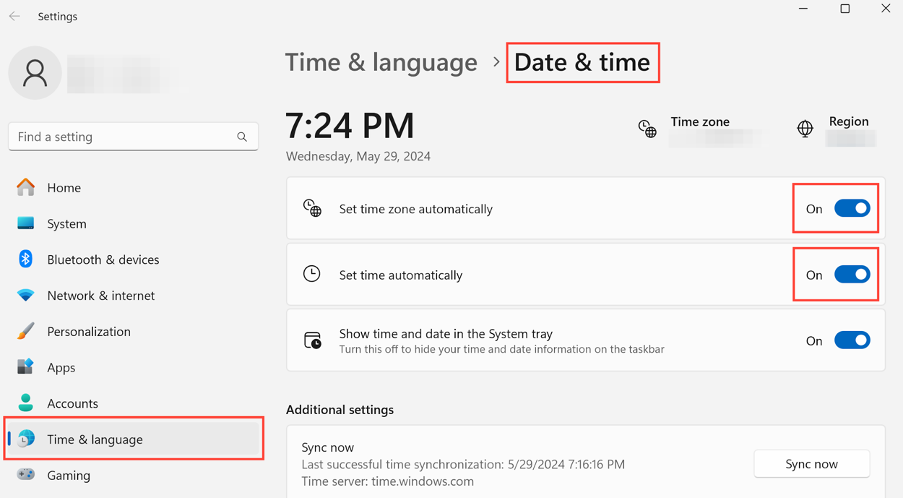Click the Apps icon in sidebar
Screen dimensions: 904x498
click(25, 367)
